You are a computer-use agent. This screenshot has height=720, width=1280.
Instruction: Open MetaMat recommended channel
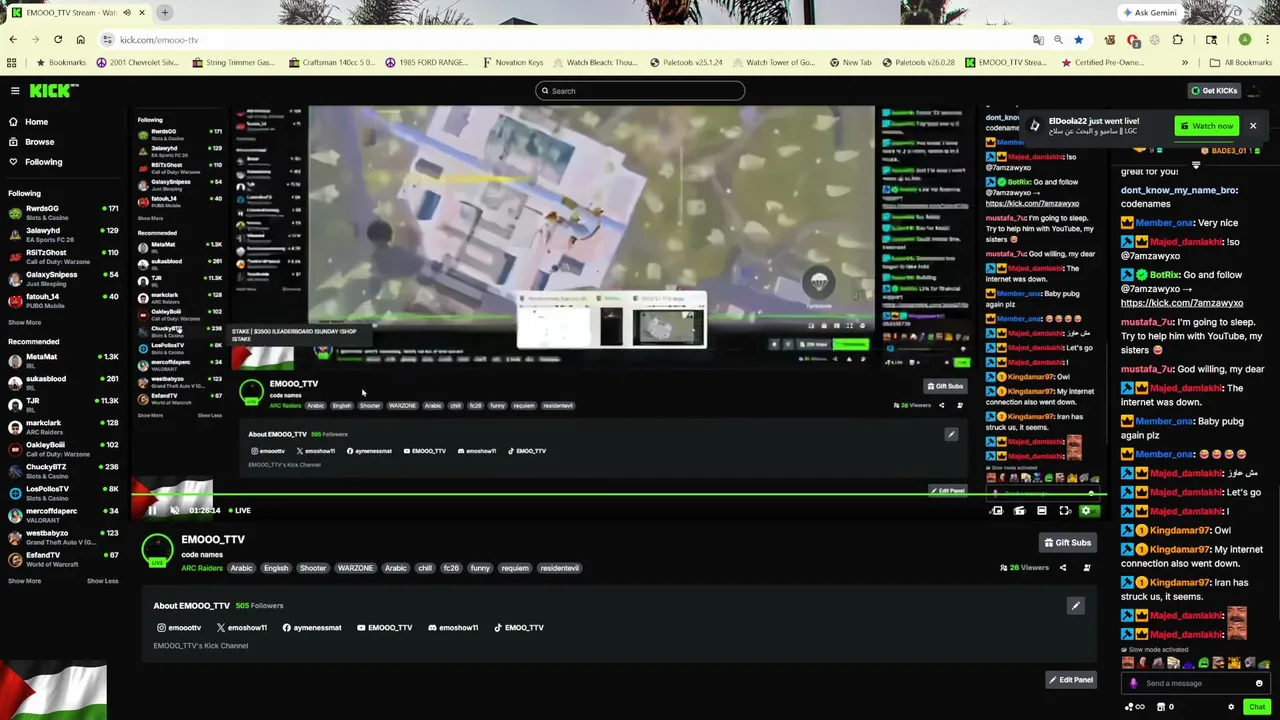point(63,360)
